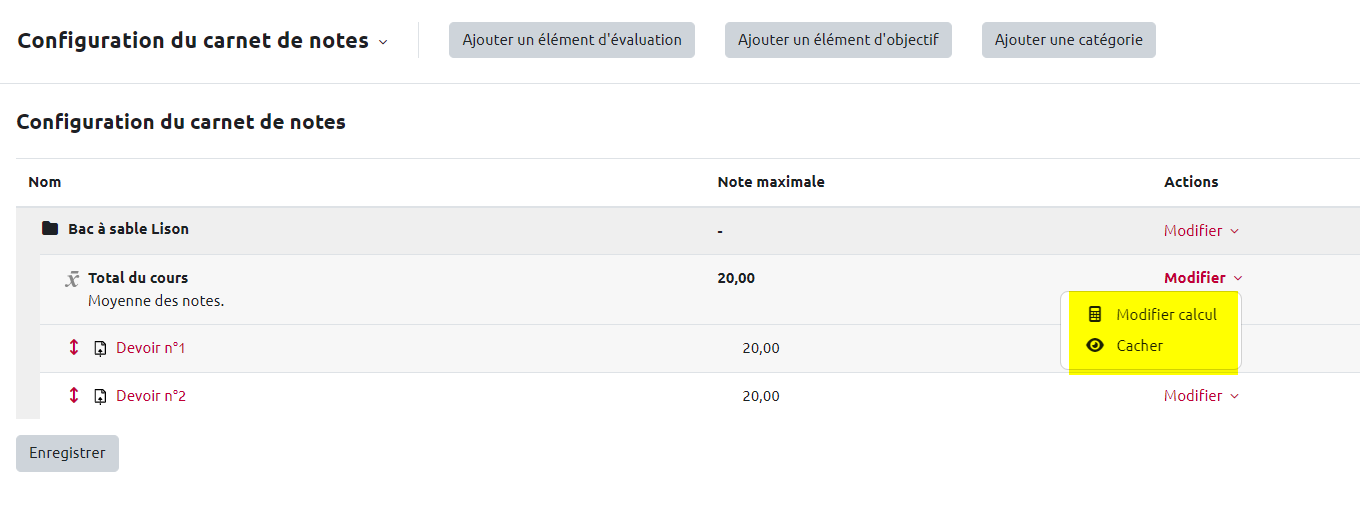Open the Modifier menu for Bac à sable Lison
Screen dimensions: 1360x507
tap(1201, 231)
